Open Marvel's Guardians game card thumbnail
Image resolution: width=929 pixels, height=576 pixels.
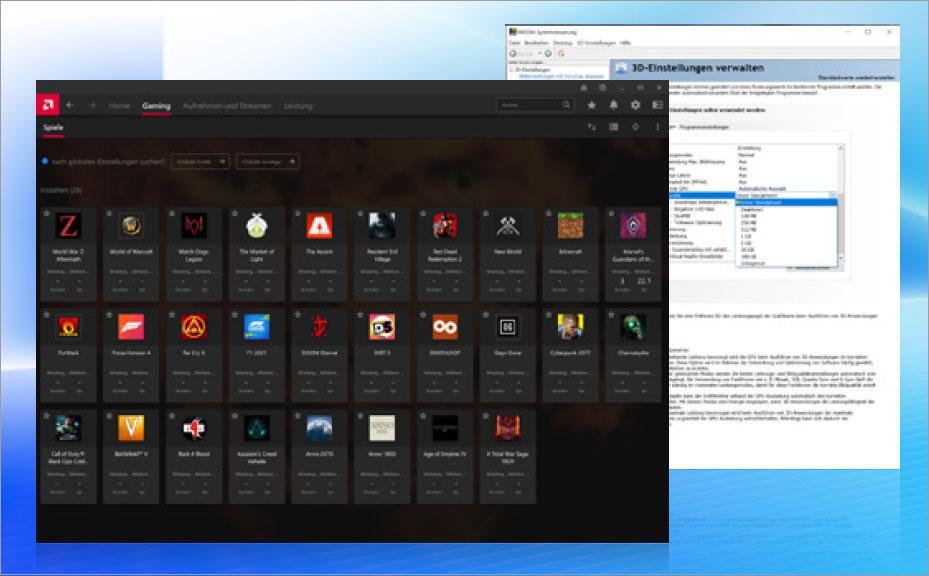tap(633, 226)
